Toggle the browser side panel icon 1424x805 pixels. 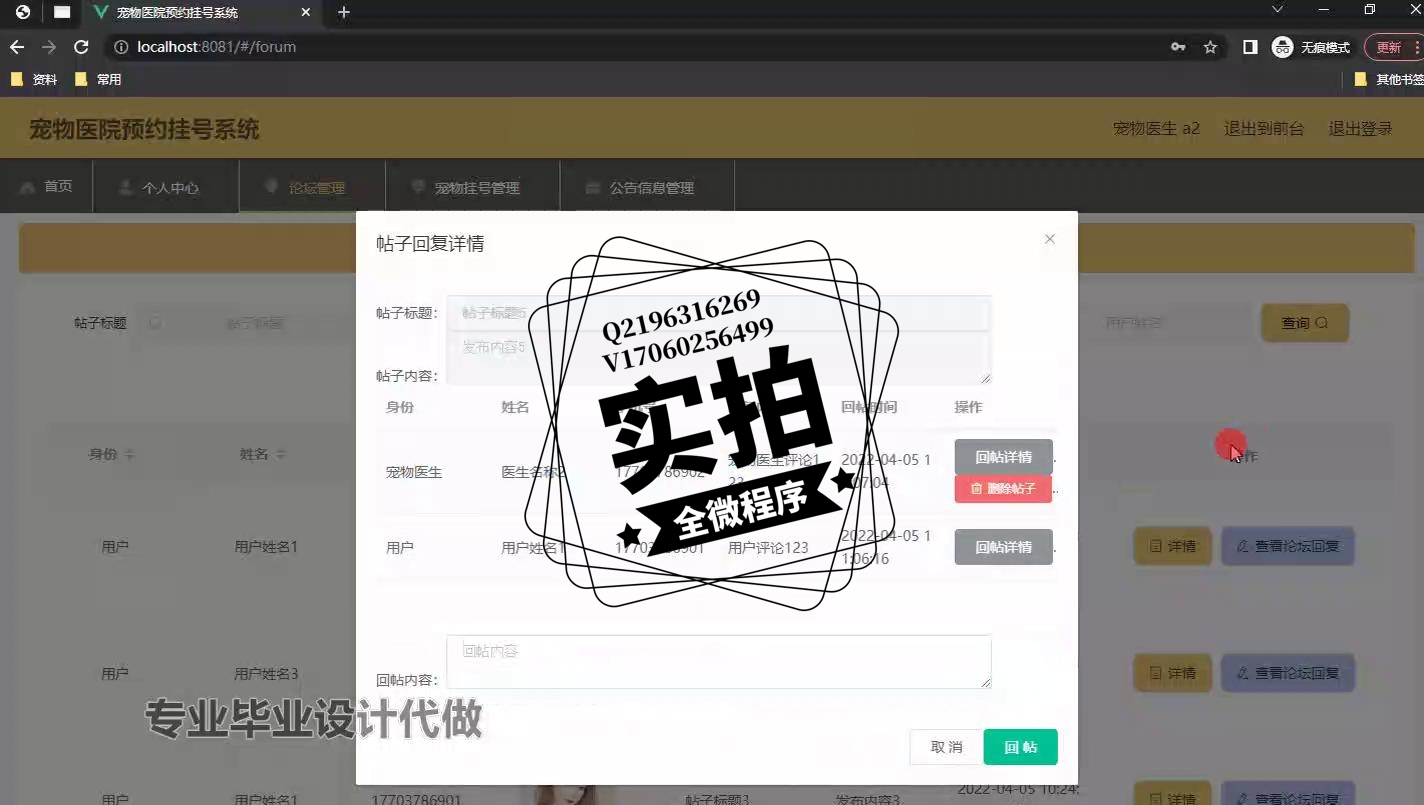tap(1250, 47)
